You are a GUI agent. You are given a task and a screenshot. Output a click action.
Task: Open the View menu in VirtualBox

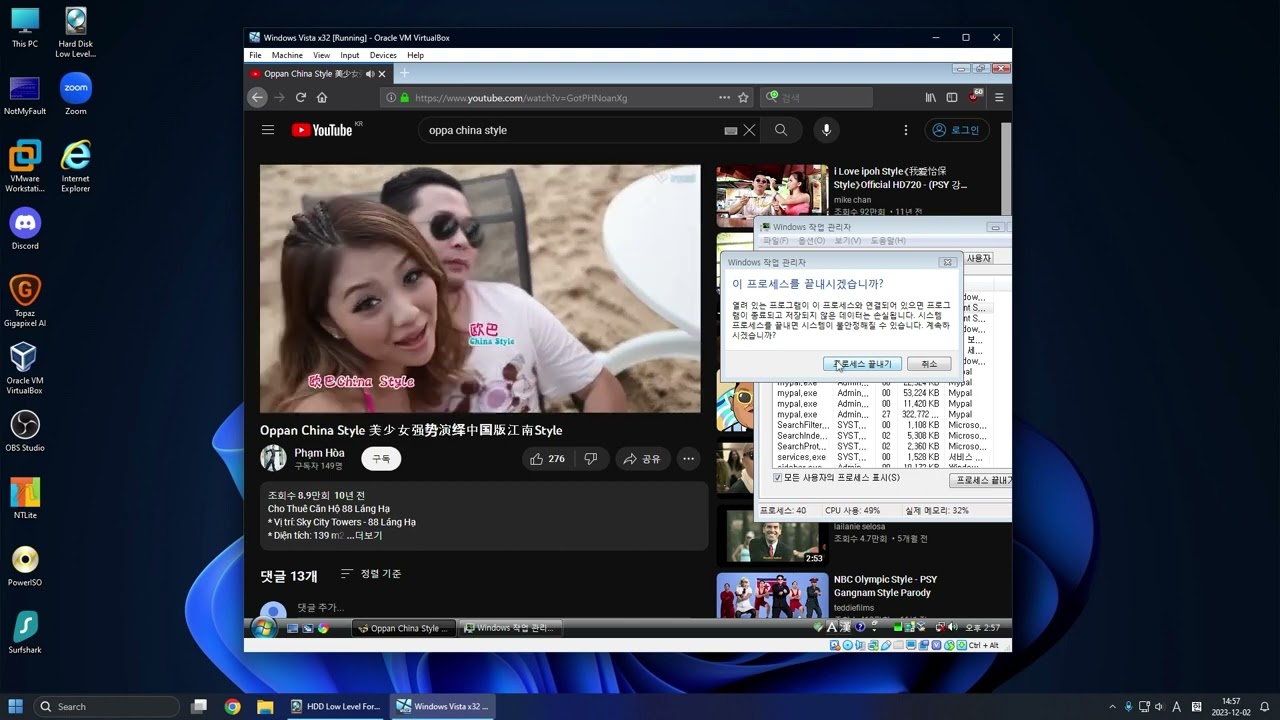point(321,56)
